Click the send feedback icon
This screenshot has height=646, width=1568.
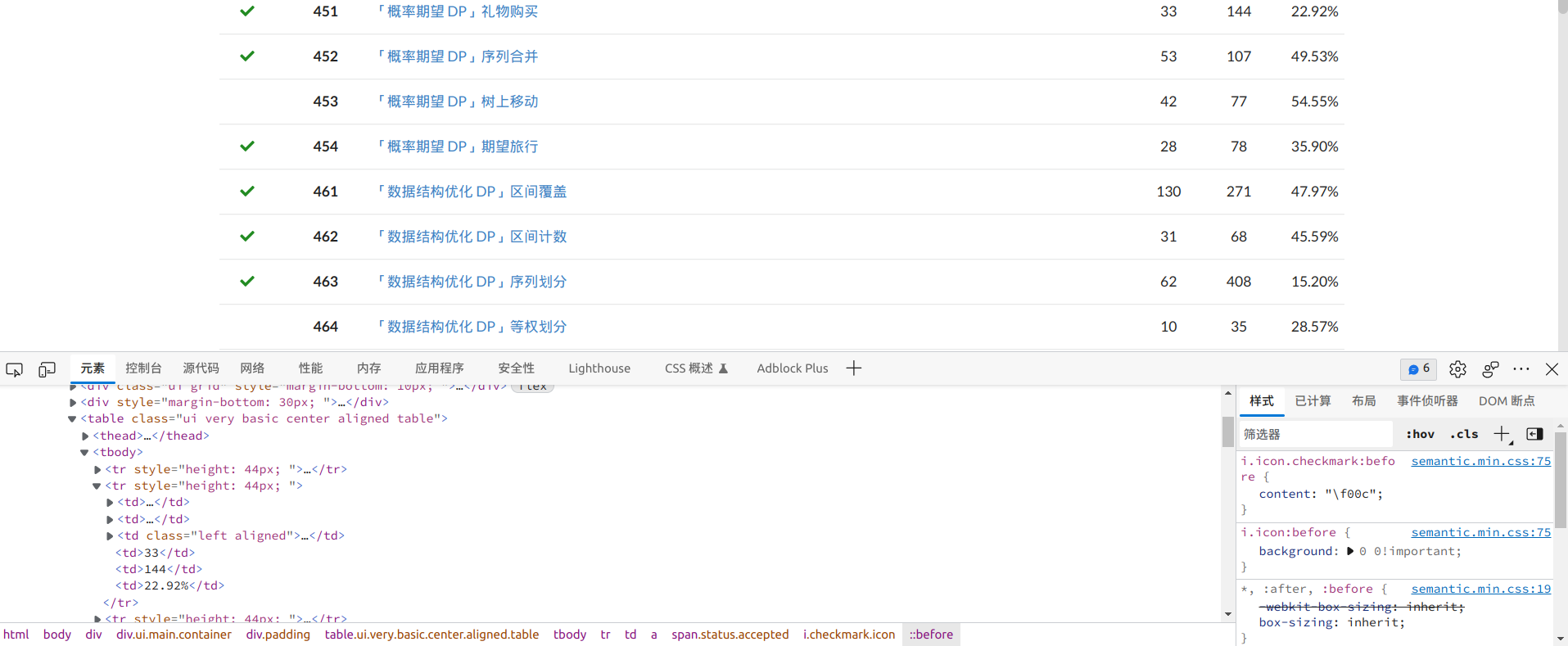tap(1490, 369)
